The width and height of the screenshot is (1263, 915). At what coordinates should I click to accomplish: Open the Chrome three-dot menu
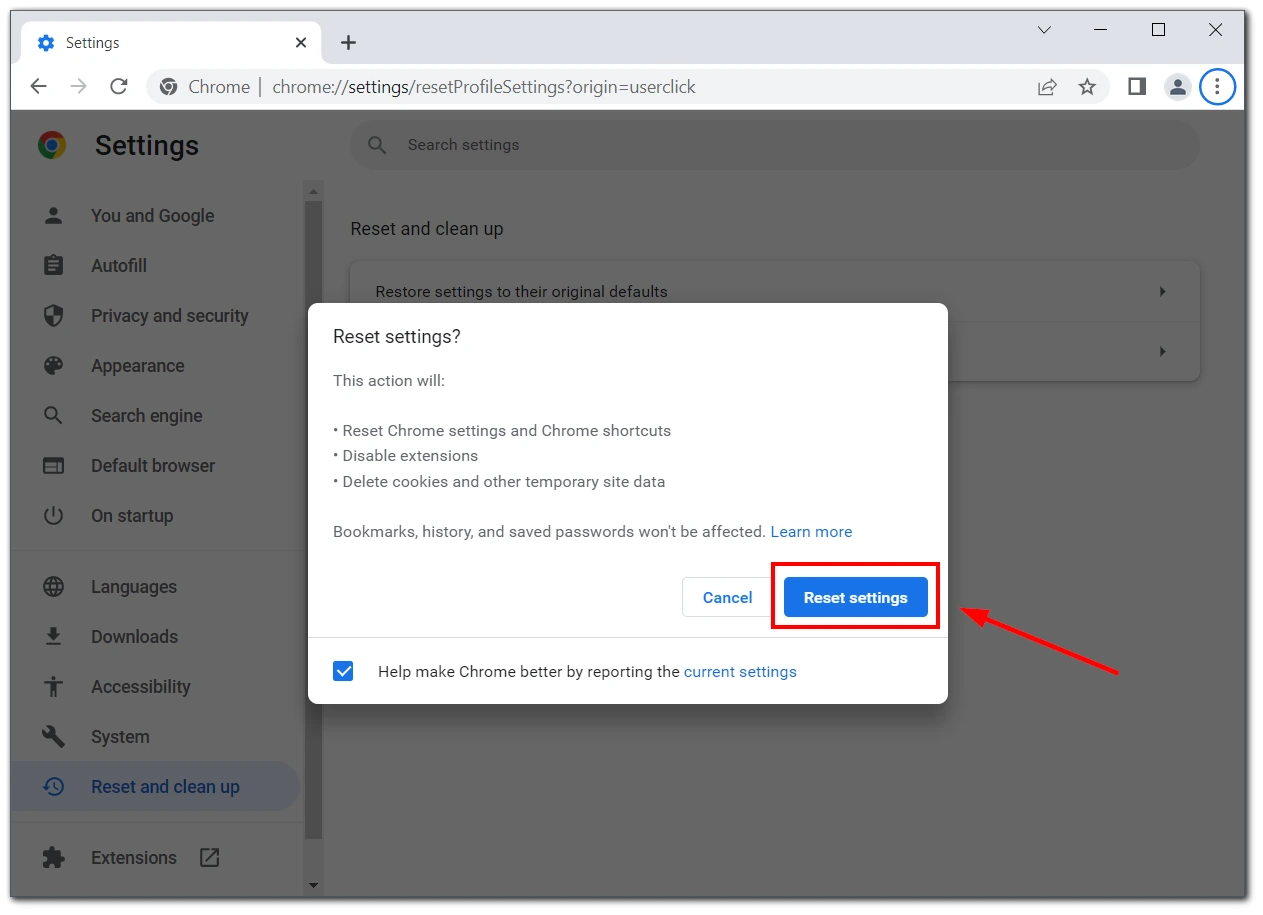(x=1217, y=87)
